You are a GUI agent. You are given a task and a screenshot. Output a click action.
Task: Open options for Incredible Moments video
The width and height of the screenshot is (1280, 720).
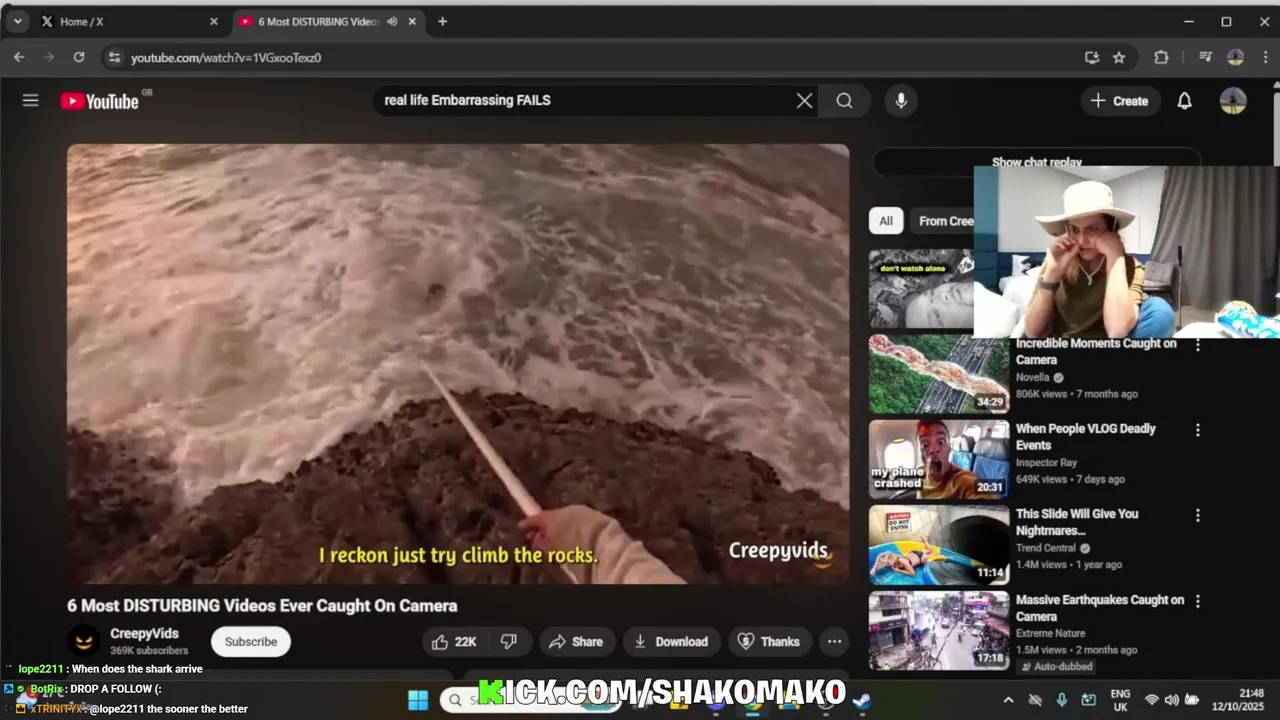point(1198,345)
